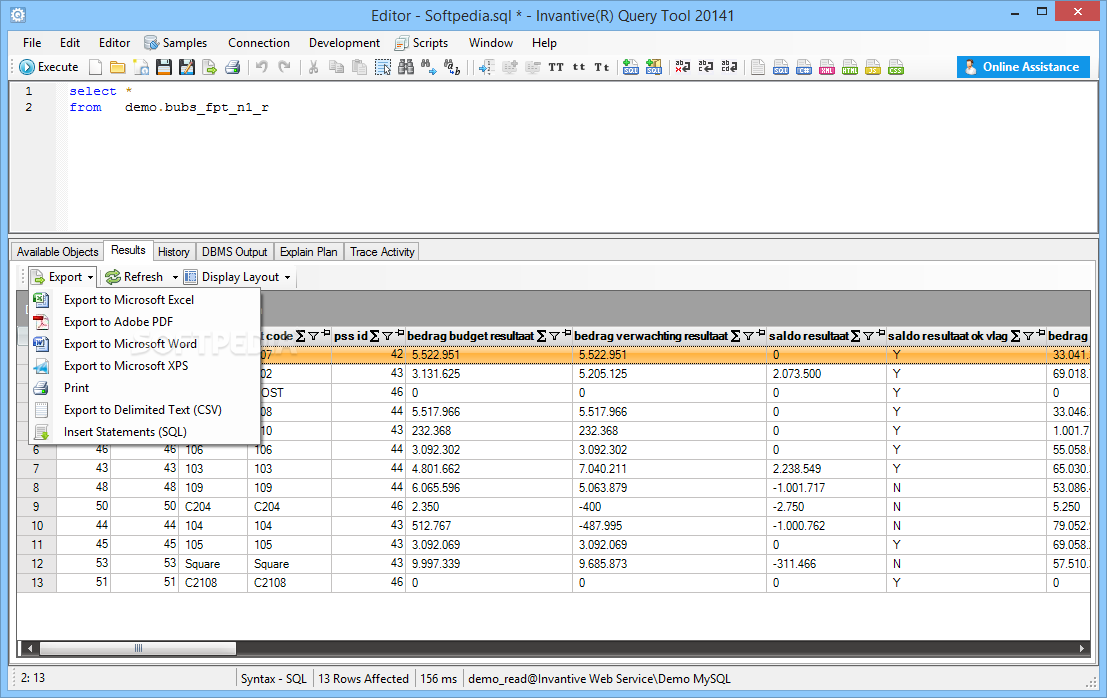Viewport: 1107px width, 698px height.
Task: Click the Online Assistance button
Action: 1023,67
